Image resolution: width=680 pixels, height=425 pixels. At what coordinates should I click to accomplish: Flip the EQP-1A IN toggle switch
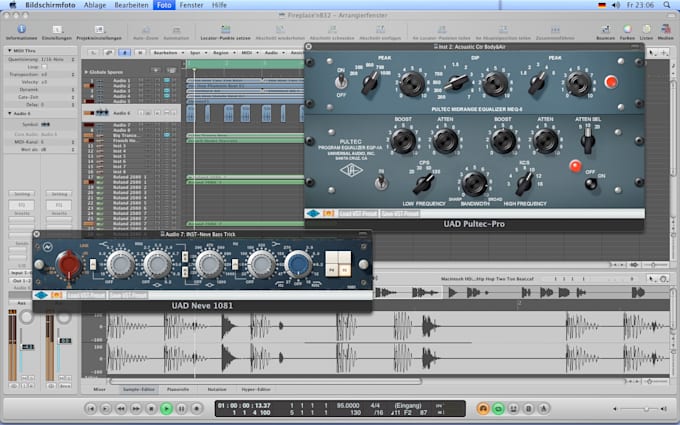pyautogui.click(x=381, y=182)
